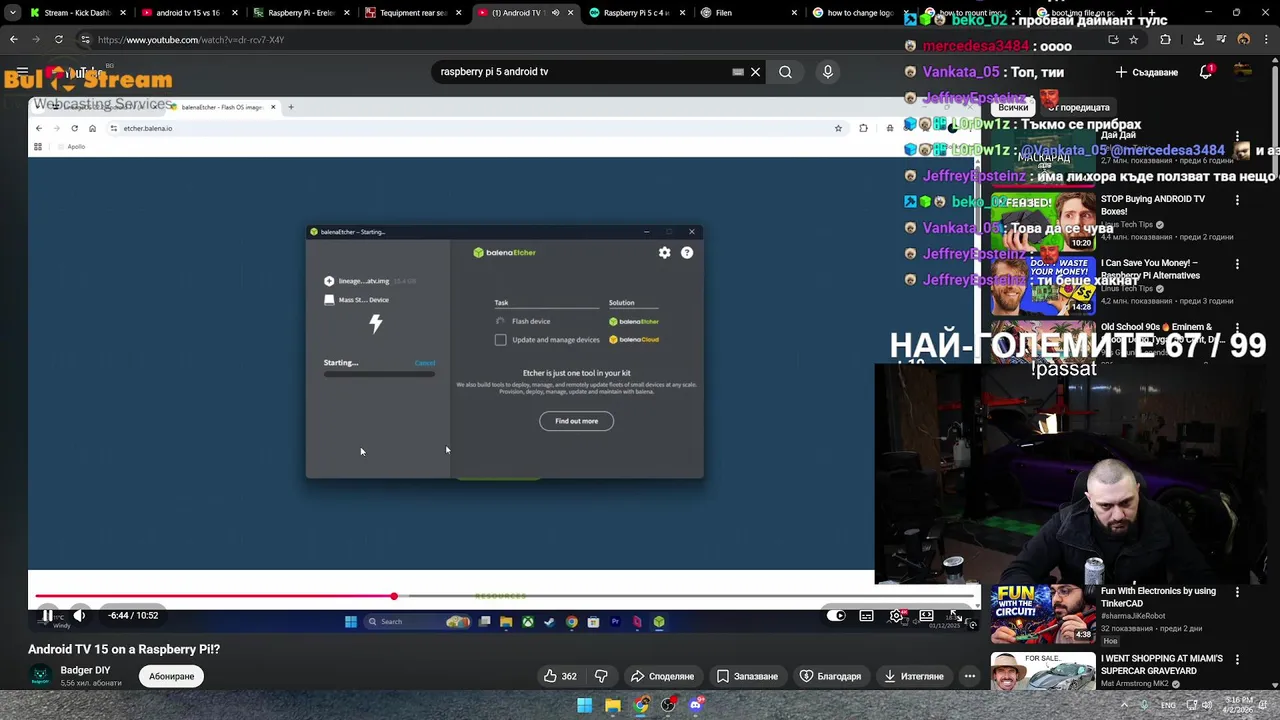
Task: Click the ENG language indicator
Action: [1168, 705]
